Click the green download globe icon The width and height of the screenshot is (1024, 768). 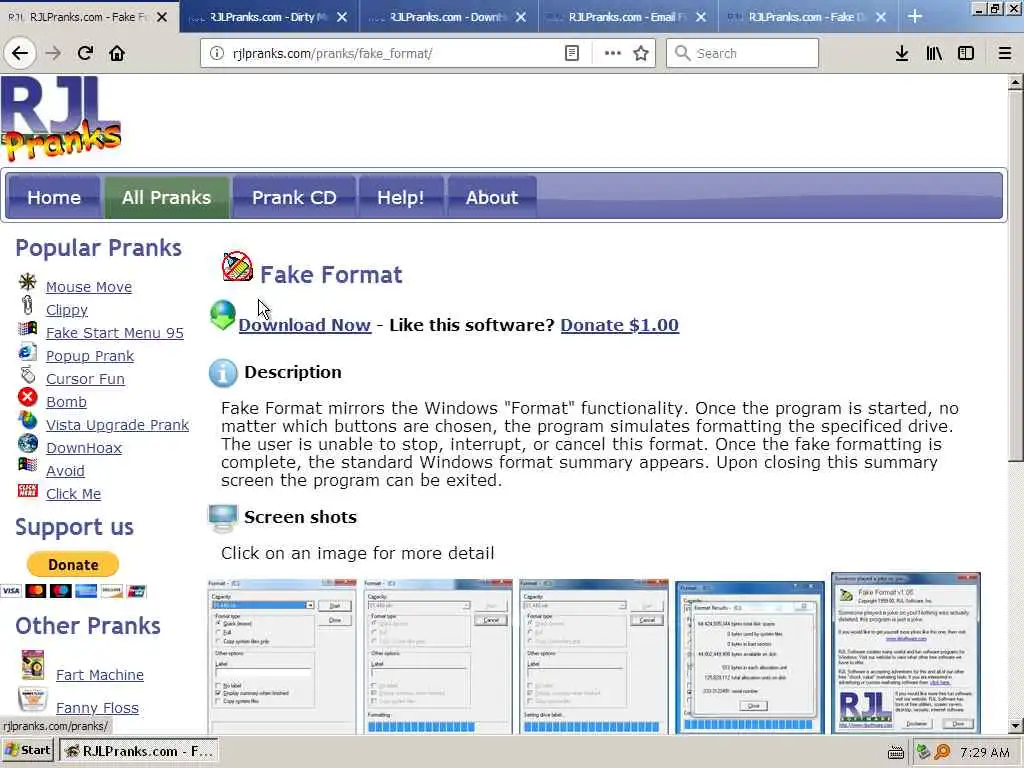(x=223, y=315)
